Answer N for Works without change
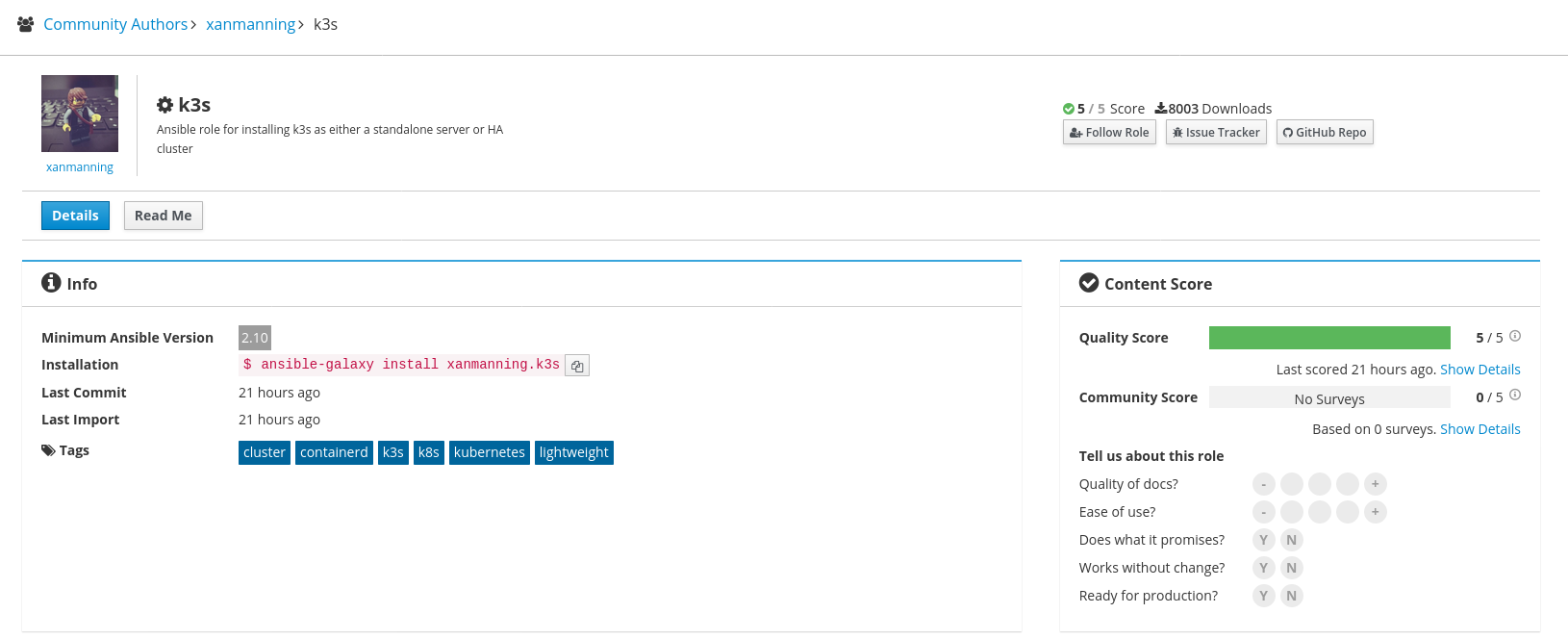The height and width of the screenshot is (639, 1568). pyautogui.click(x=1292, y=568)
